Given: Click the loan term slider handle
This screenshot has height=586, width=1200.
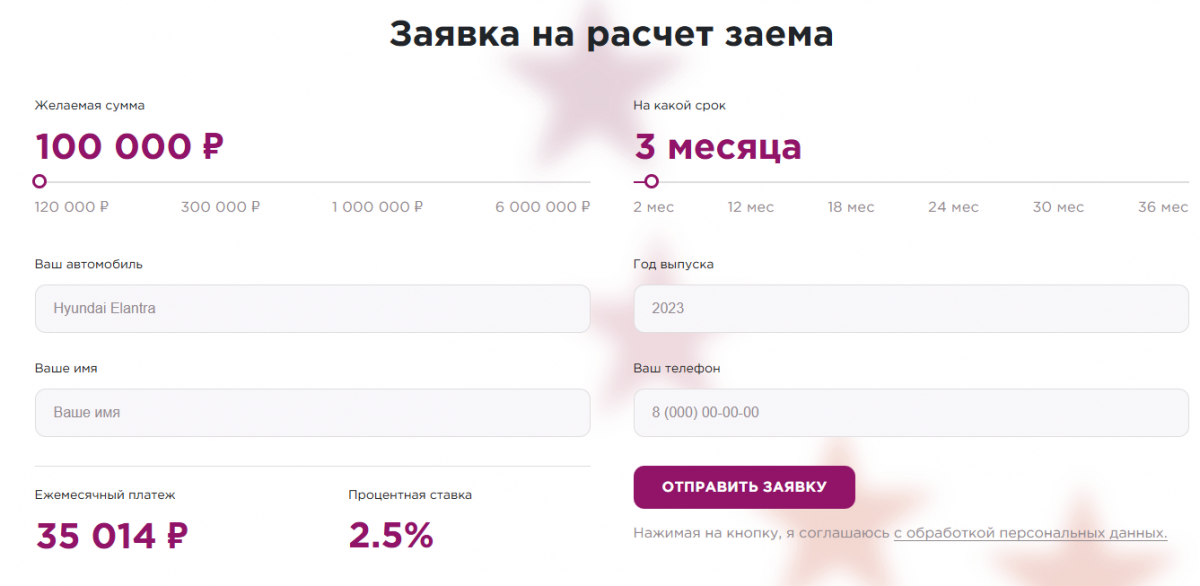Looking at the screenshot, I should click(651, 181).
